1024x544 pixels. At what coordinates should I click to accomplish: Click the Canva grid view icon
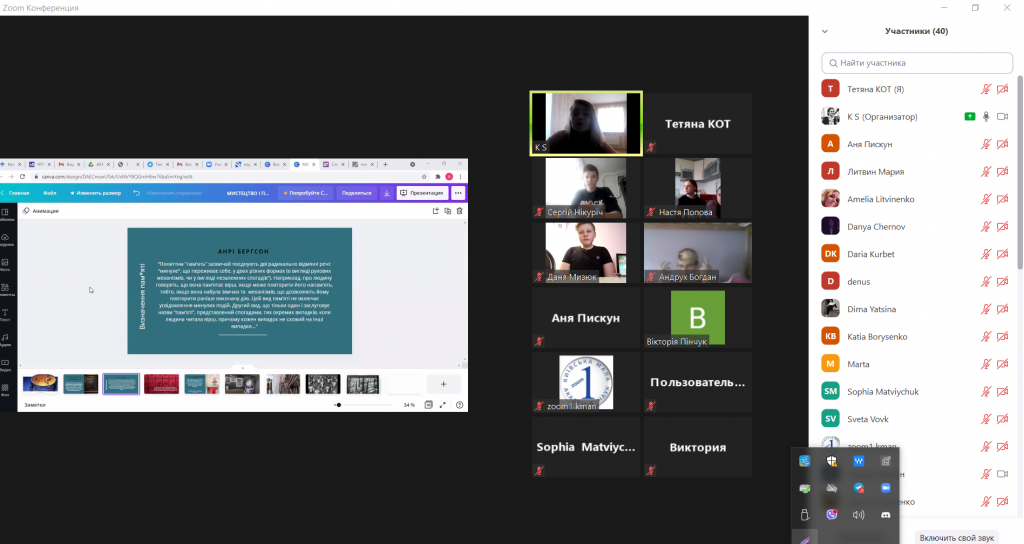[428, 405]
